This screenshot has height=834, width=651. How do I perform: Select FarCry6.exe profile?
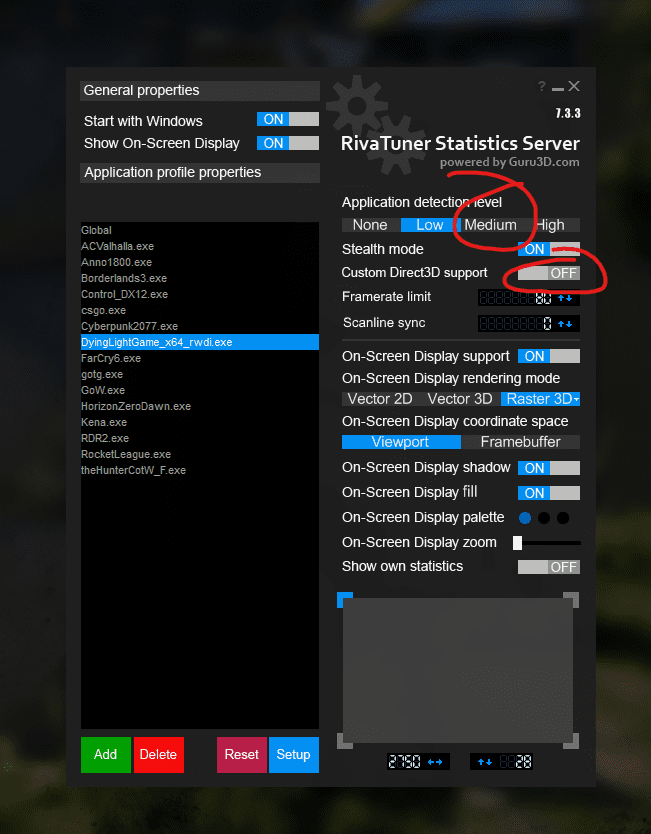200,358
